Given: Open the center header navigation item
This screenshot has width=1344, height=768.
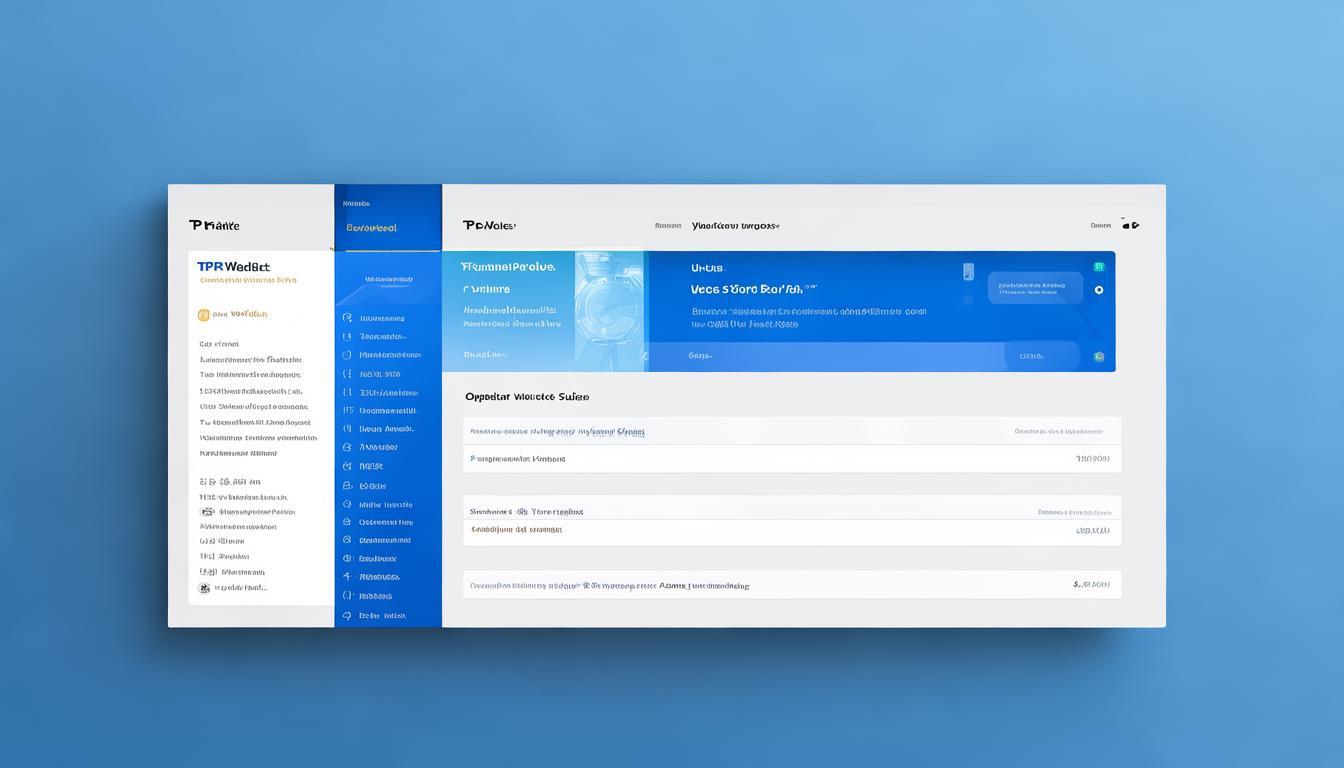Looking at the screenshot, I should [735, 226].
